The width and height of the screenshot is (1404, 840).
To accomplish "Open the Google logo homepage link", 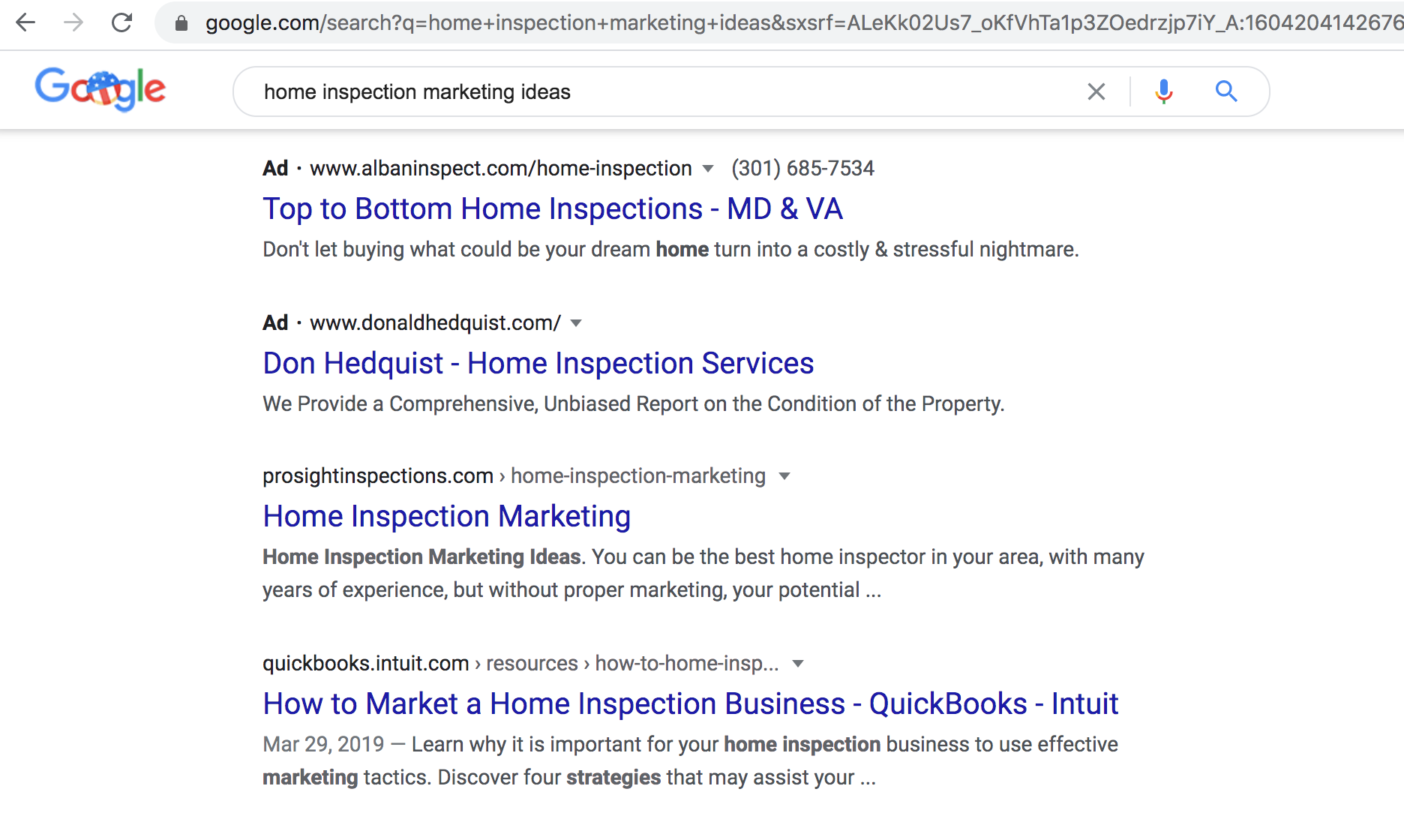I will pyautogui.click(x=100, y=89).
